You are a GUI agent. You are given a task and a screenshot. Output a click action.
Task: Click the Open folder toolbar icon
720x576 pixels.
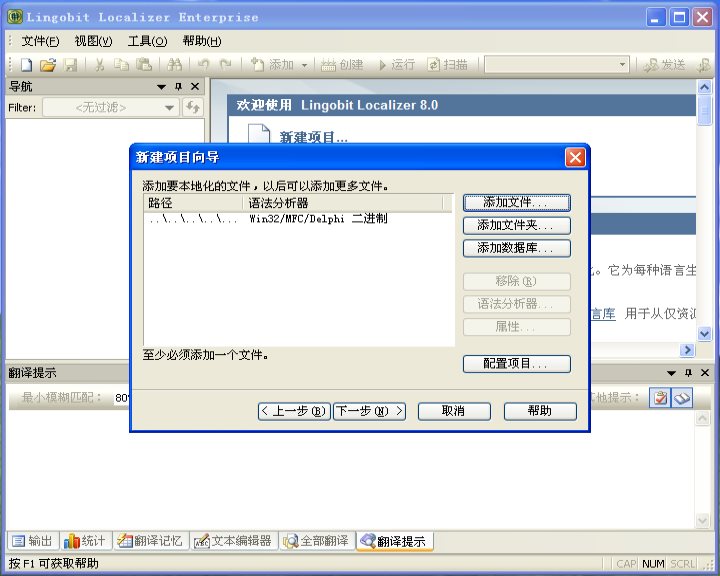47,65
